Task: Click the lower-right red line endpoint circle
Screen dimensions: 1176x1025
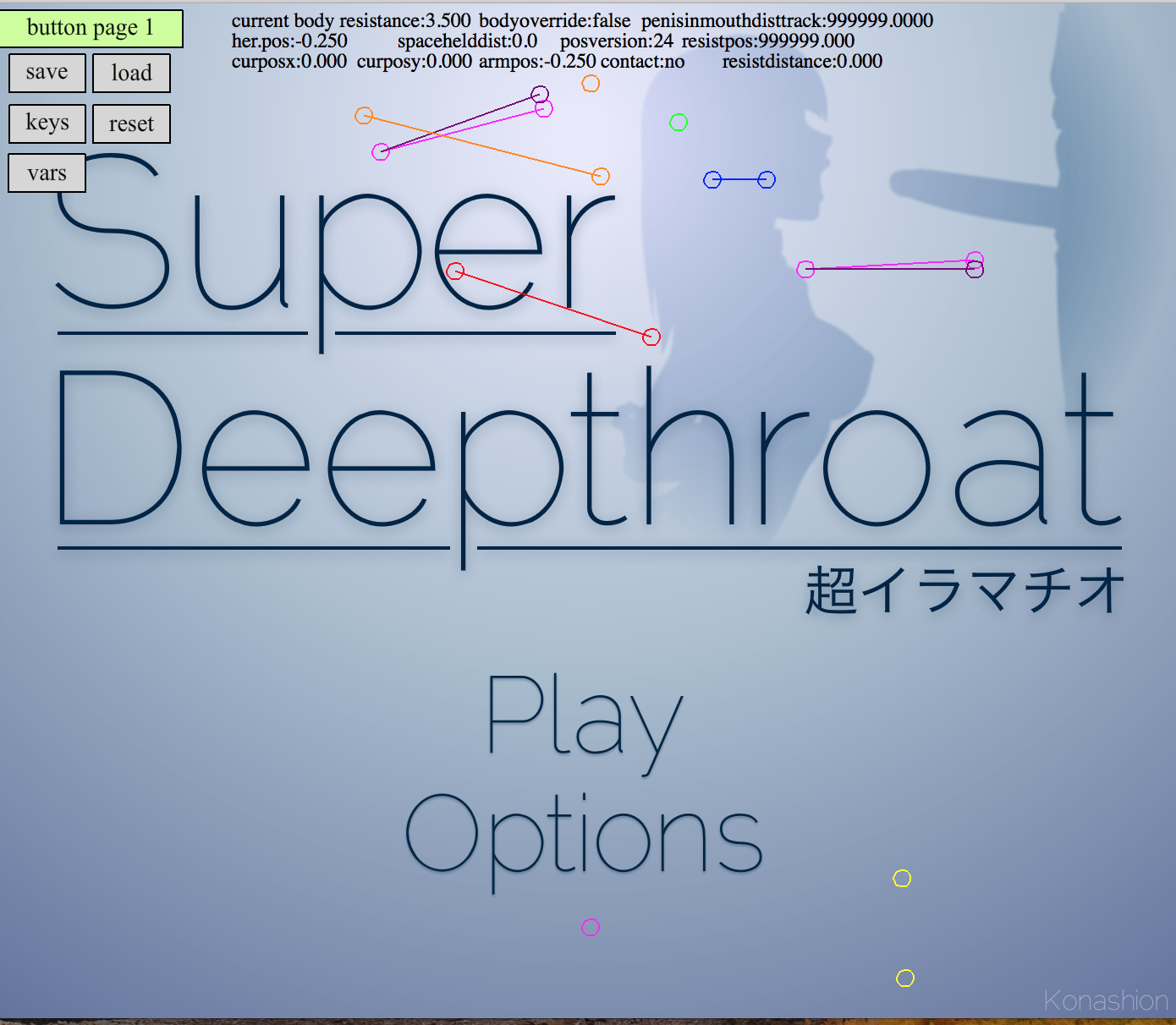Action: coord(651,337)
